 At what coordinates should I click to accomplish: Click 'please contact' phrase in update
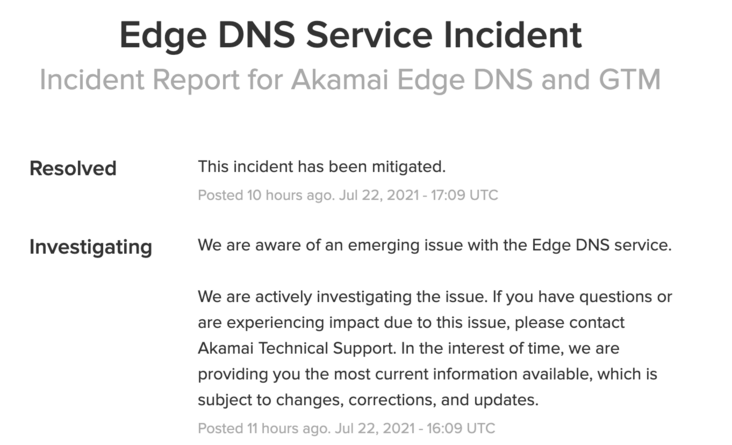click(x=570, y=323)
